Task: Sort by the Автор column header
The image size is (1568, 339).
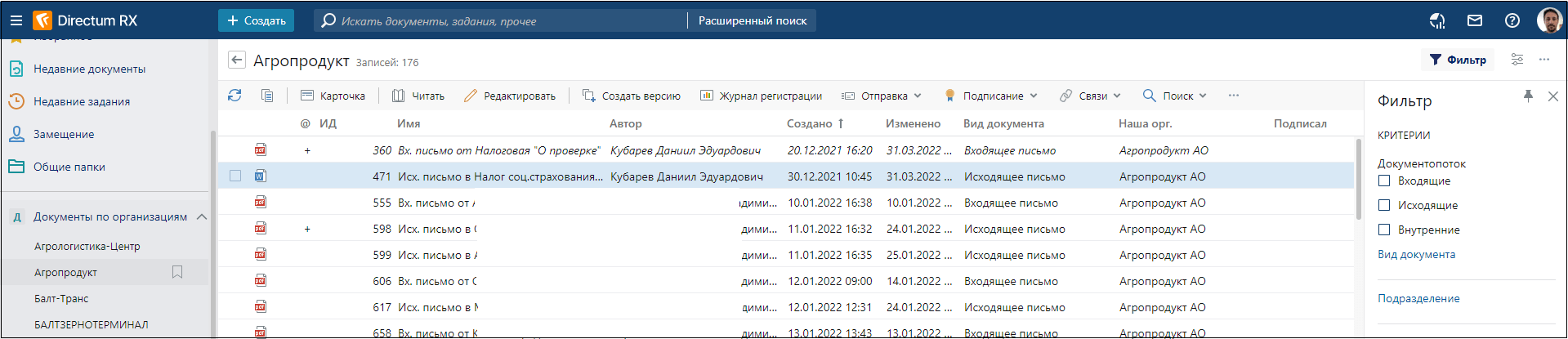Action: 625,123
